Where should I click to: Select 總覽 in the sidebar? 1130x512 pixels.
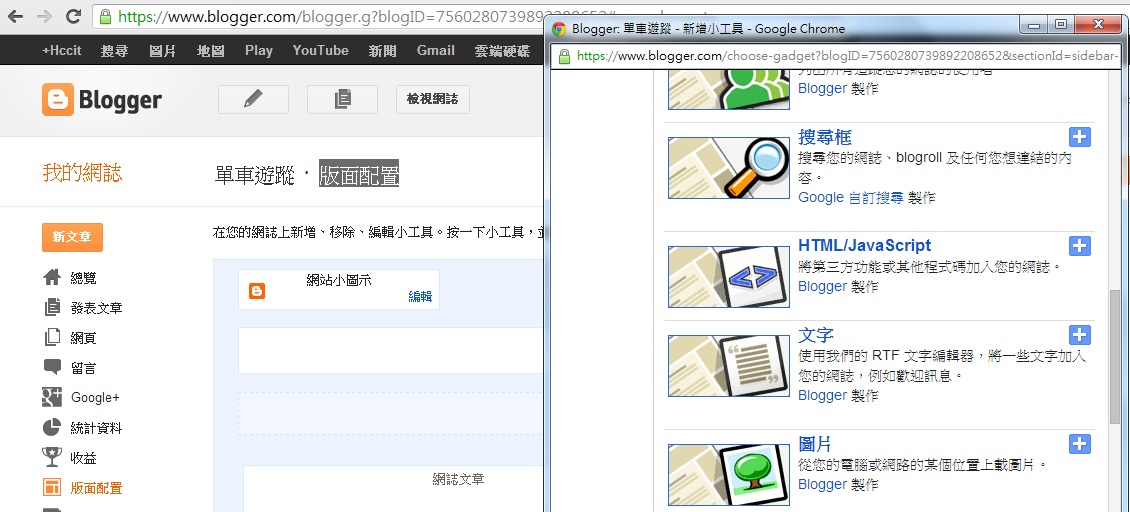[84, 278]
